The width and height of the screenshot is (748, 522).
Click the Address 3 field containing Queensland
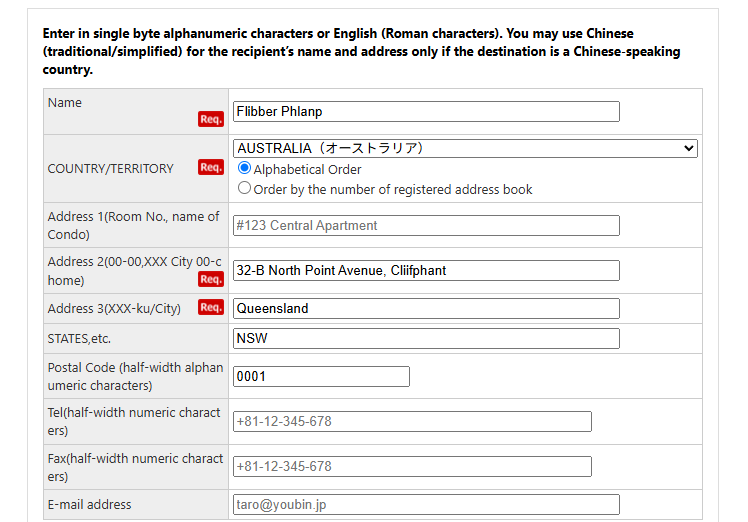pyautogui.click(x=426, y=309)
